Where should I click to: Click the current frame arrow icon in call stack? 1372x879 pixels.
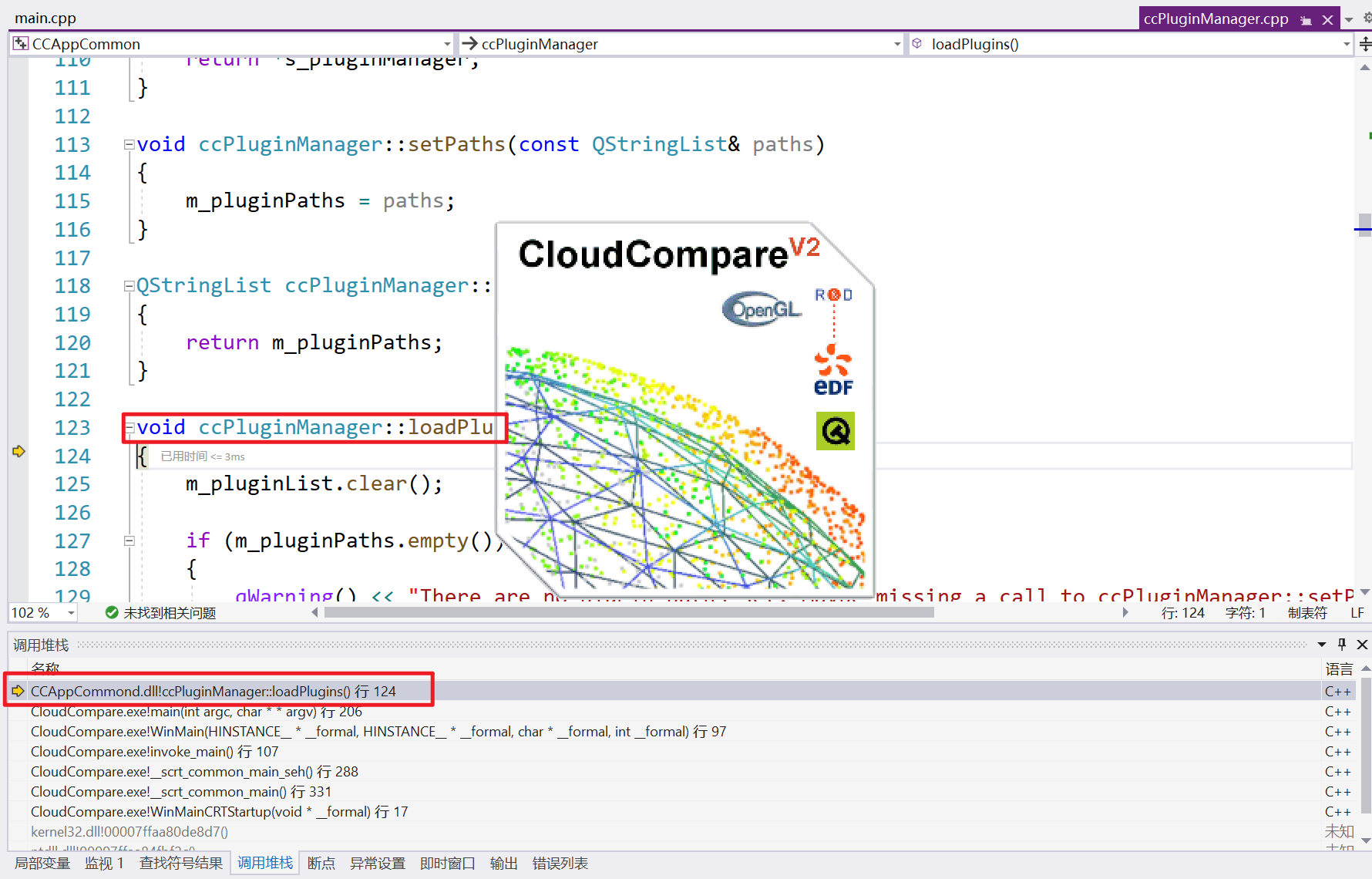click(x=18, y=692)
